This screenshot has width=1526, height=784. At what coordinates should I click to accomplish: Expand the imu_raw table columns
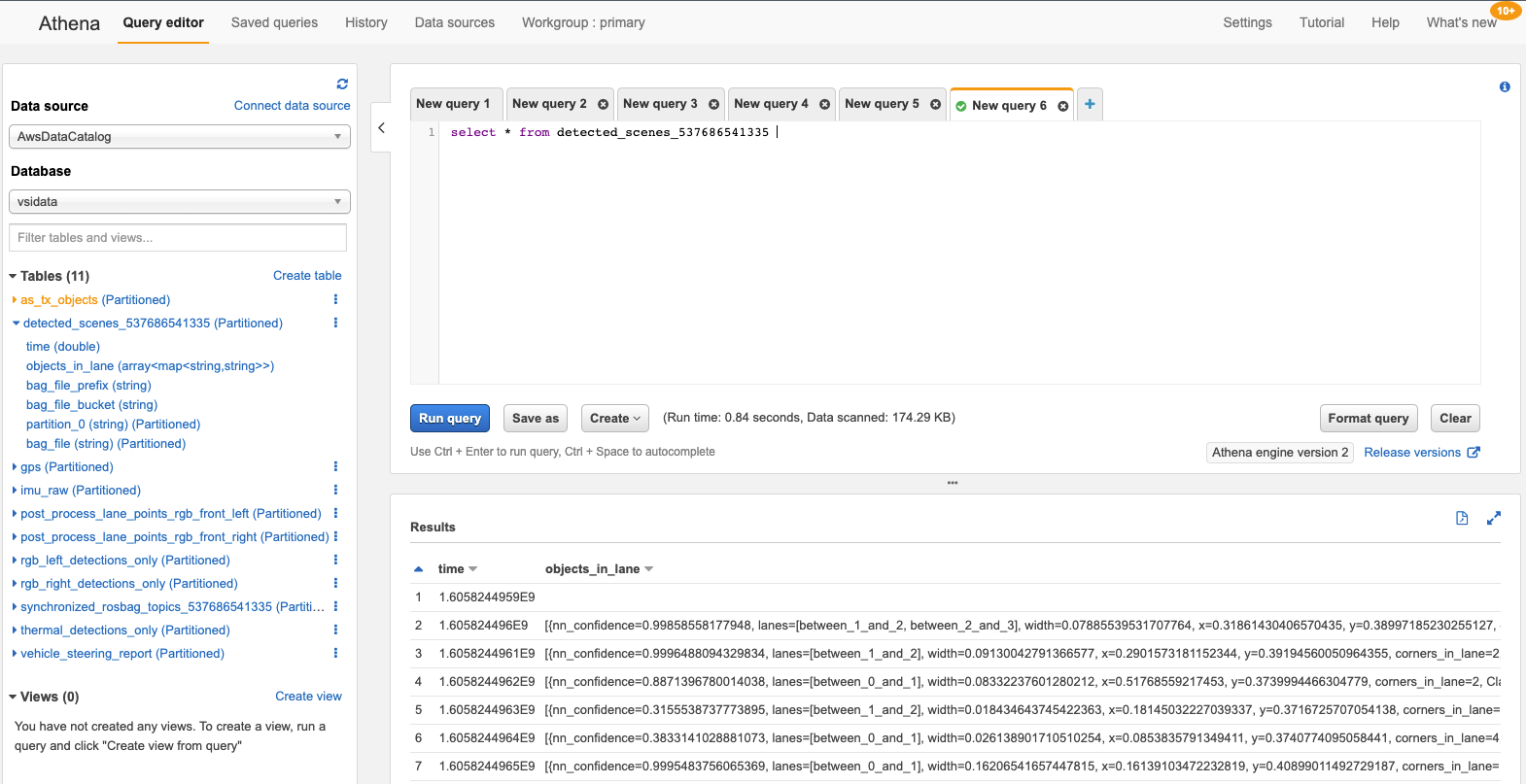15,491
